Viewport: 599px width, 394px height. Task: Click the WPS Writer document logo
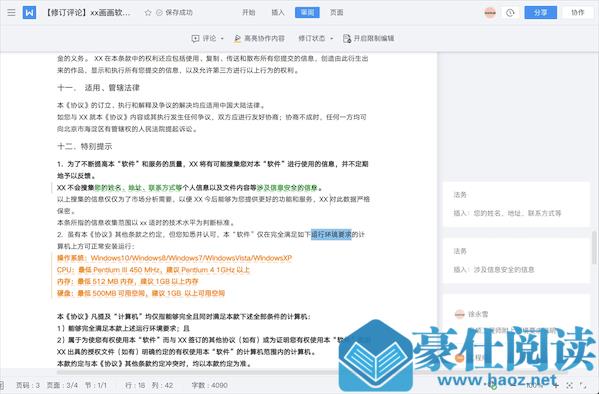pos(29,13)
